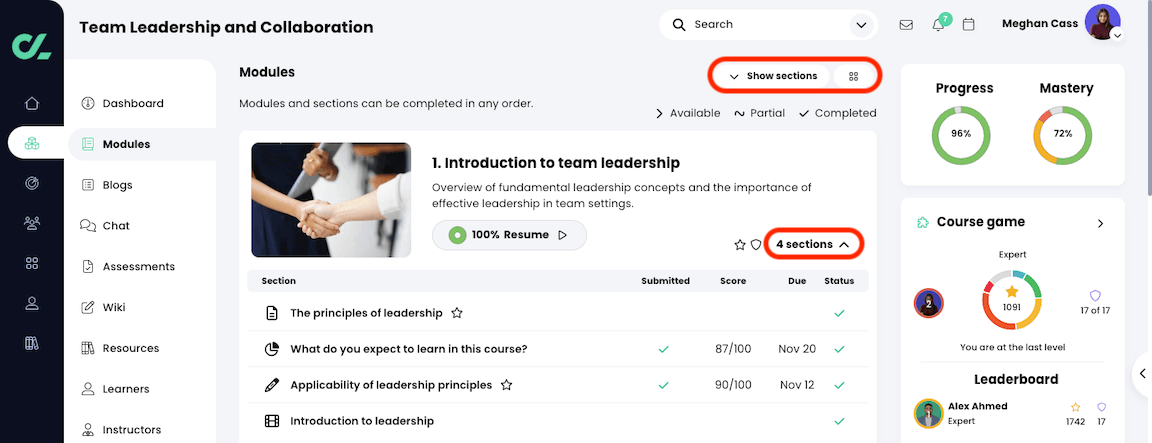
Task: Open the mail envelope icon in header
Action: click(906, 25)
